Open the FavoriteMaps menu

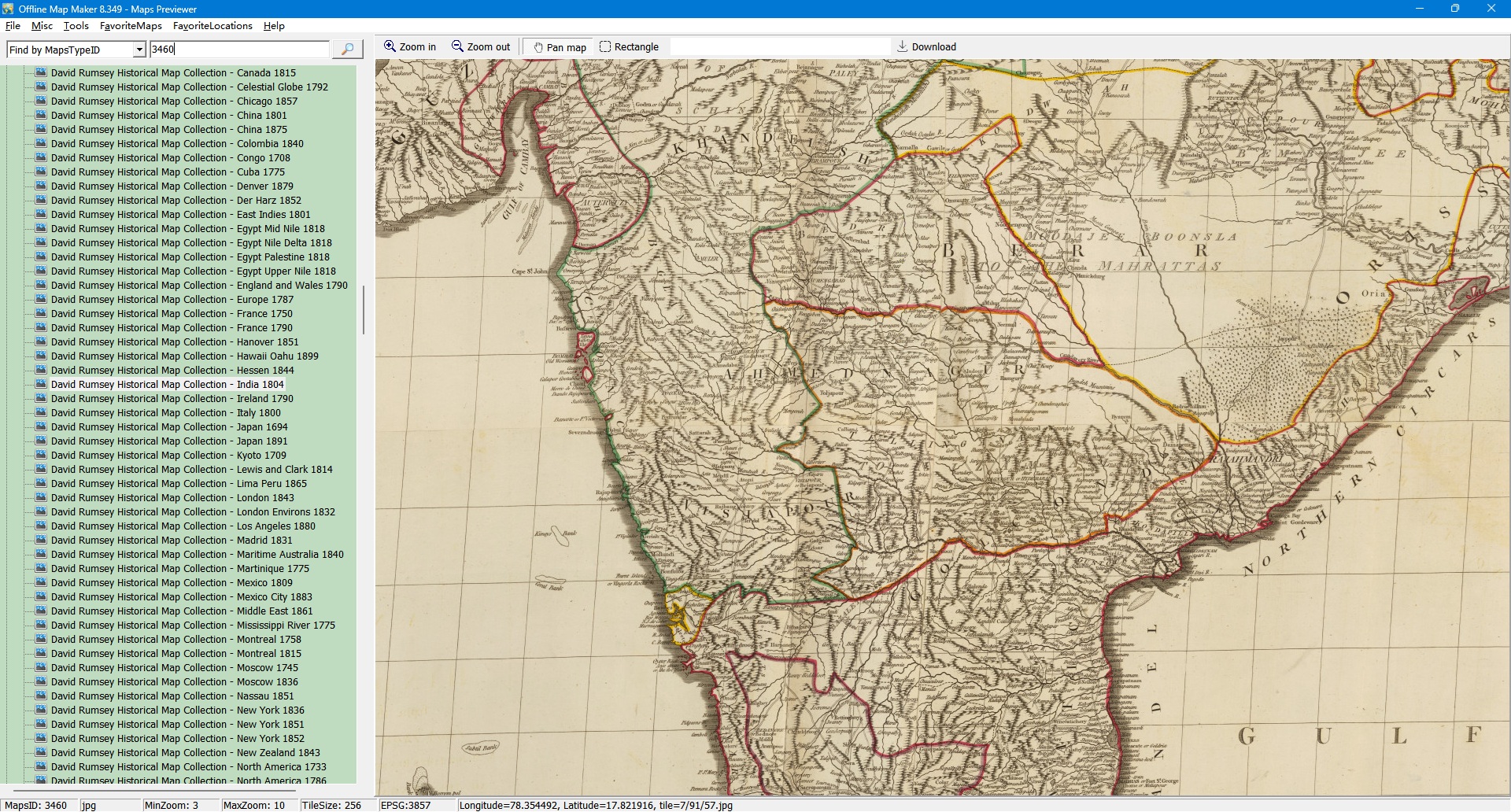click(131, 26)
